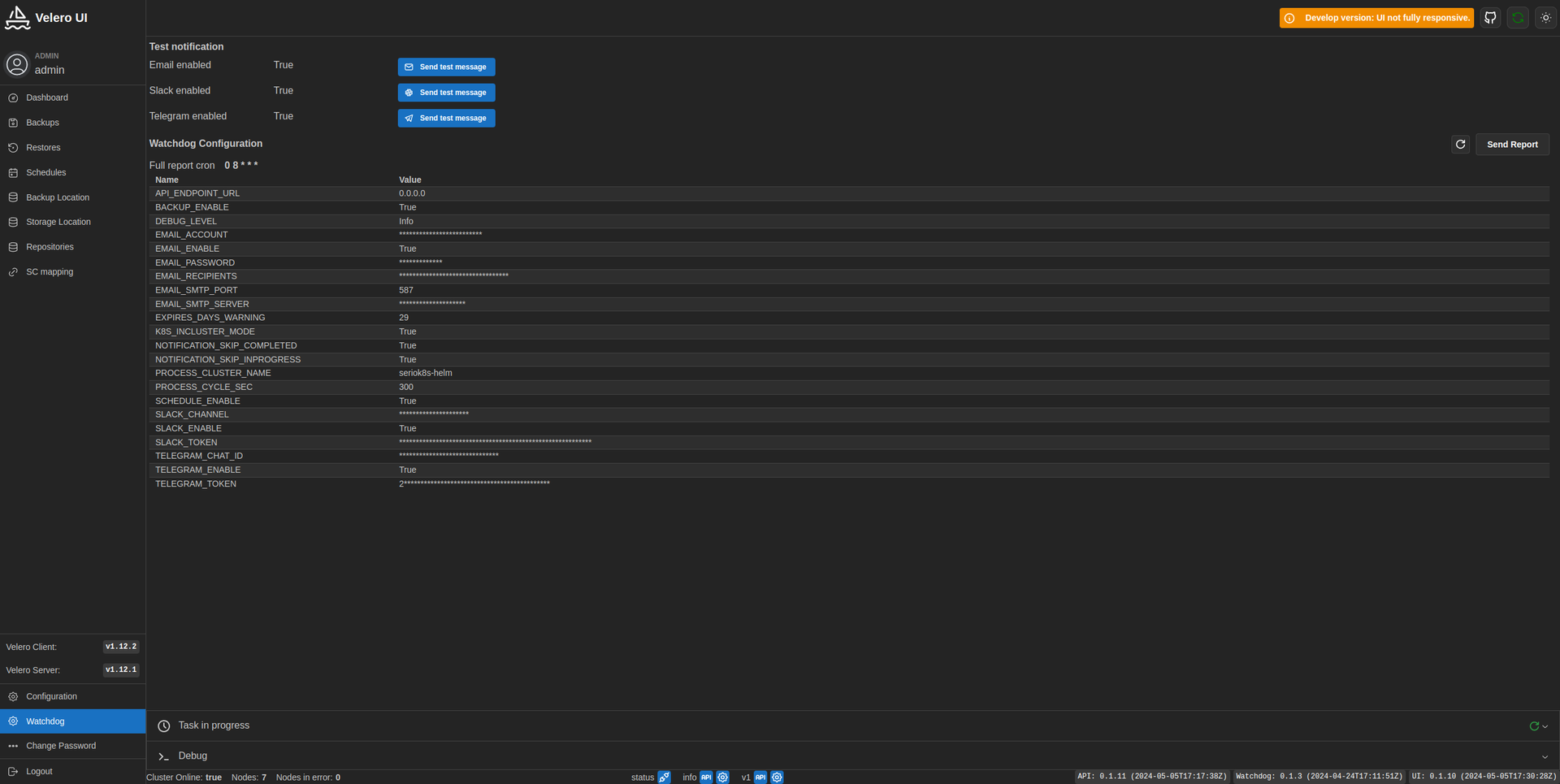Navigate to Schedules
Image resolution: width=1560 pixels, height=784 pixels.
72,172
